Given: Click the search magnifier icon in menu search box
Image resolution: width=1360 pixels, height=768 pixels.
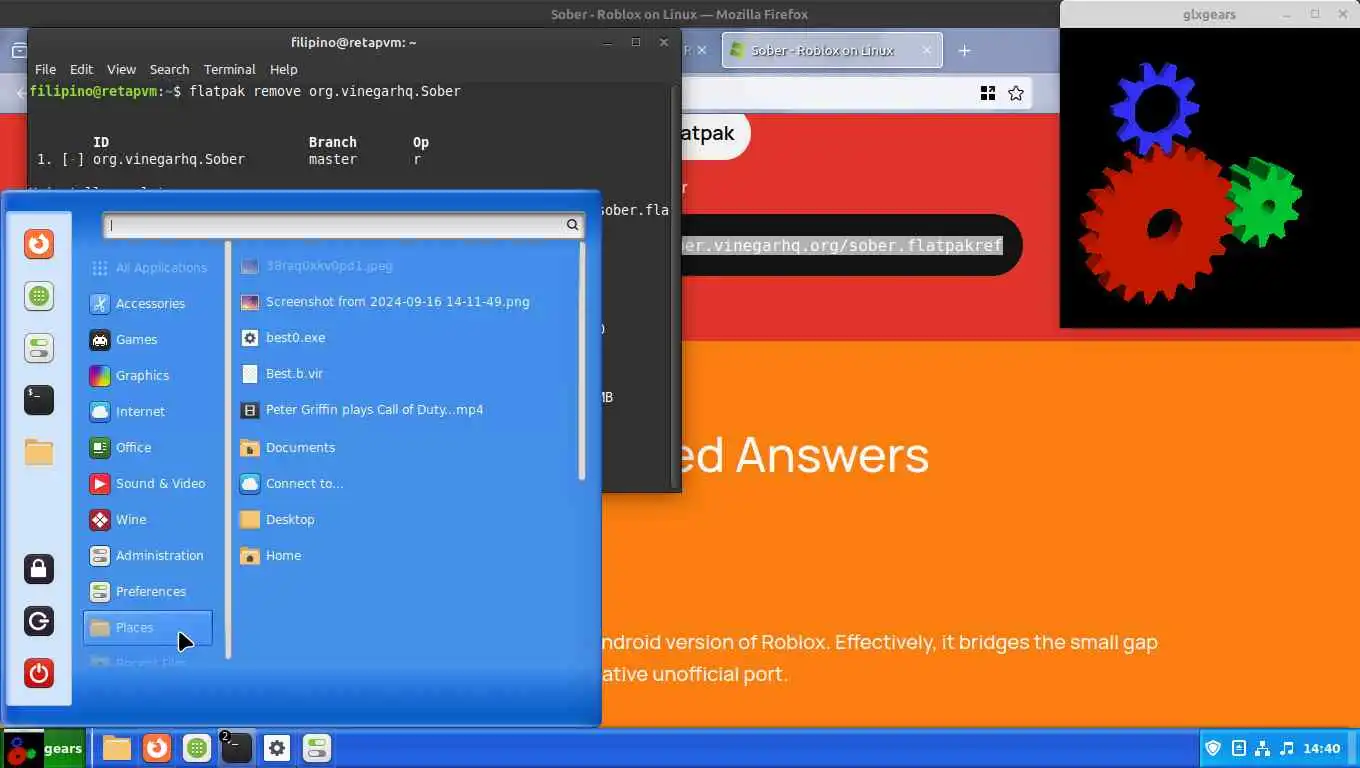Looking at the screenshot, I should coord(572,225).
